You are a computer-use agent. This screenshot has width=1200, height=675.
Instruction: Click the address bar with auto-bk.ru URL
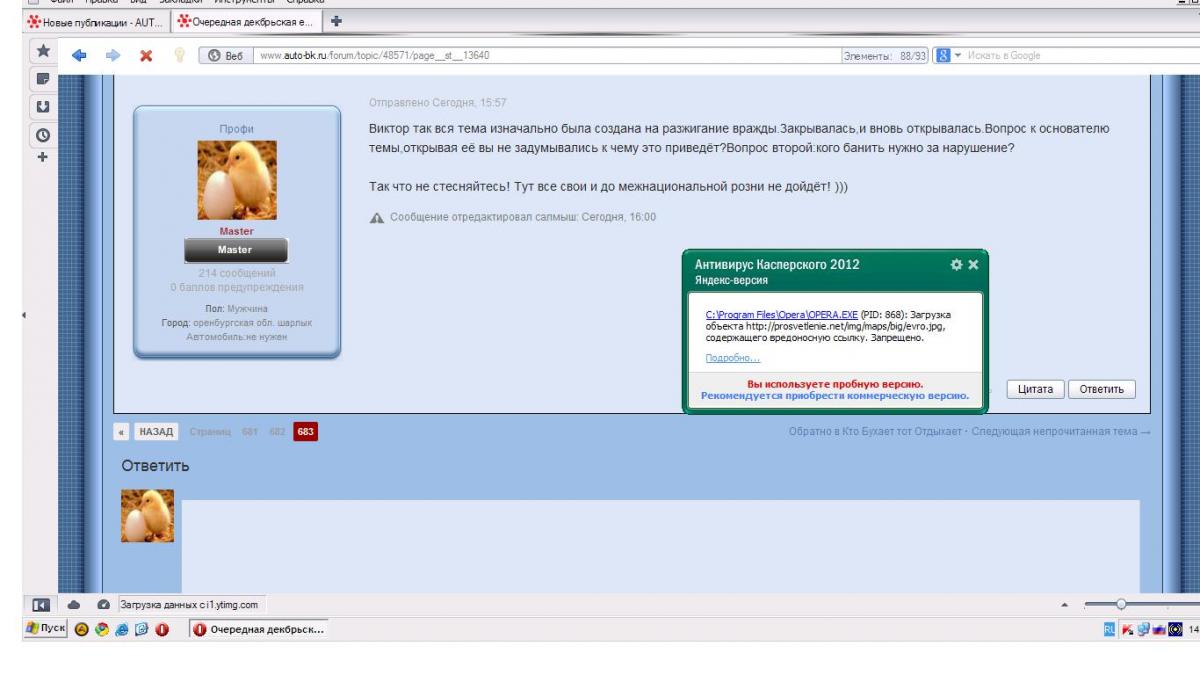coord(548,55)
